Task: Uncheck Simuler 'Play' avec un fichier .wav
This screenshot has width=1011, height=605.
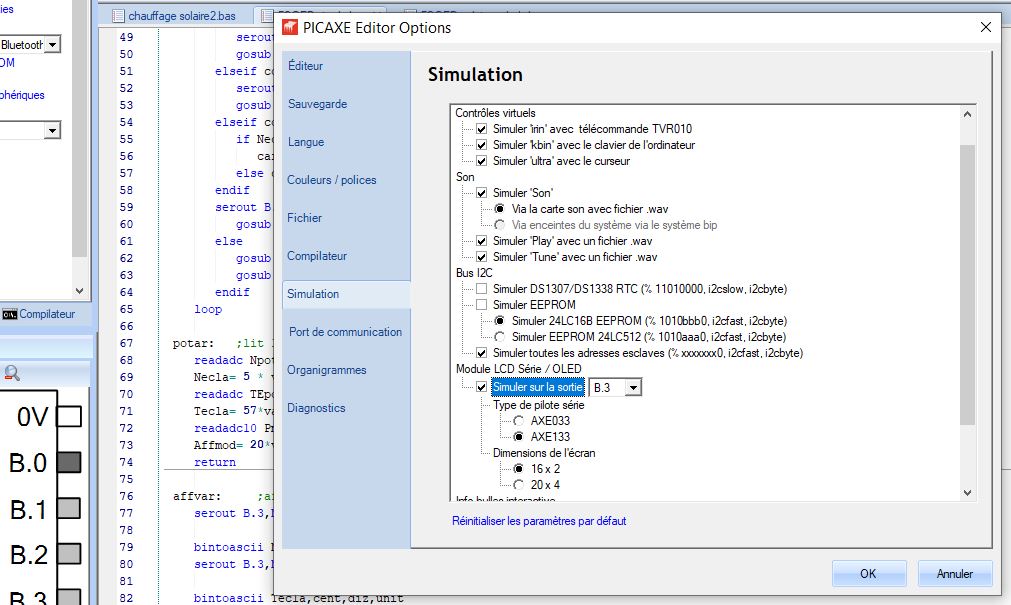Action: (481, 241)
